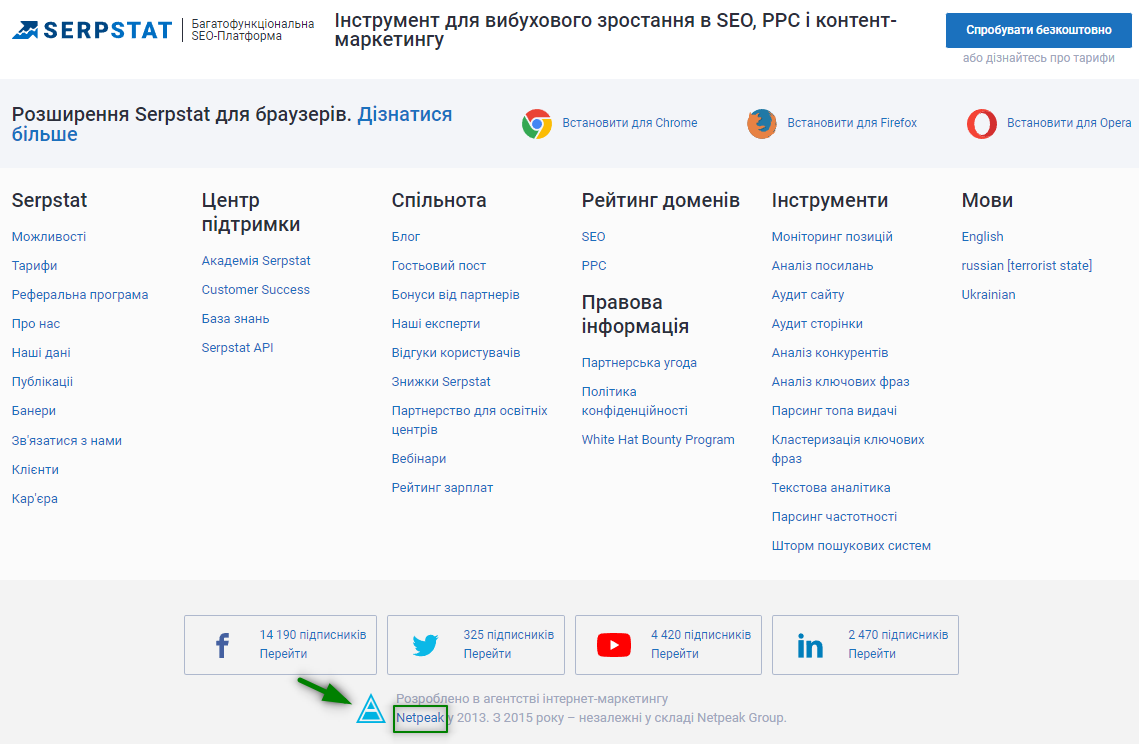Image resolution: width=1139 pixels, height=744 pixels.
Task: Open White Hat Bounty Program
Action: [658, 440]
